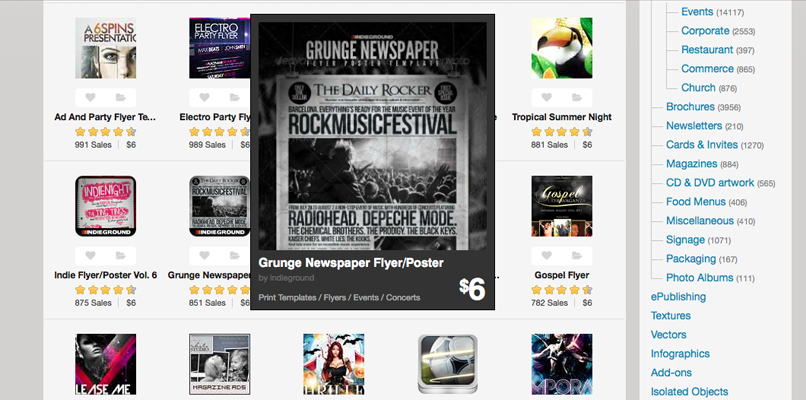Add Tropical Summer Night to a collection folder
The image size is (806, 400).
577,97
